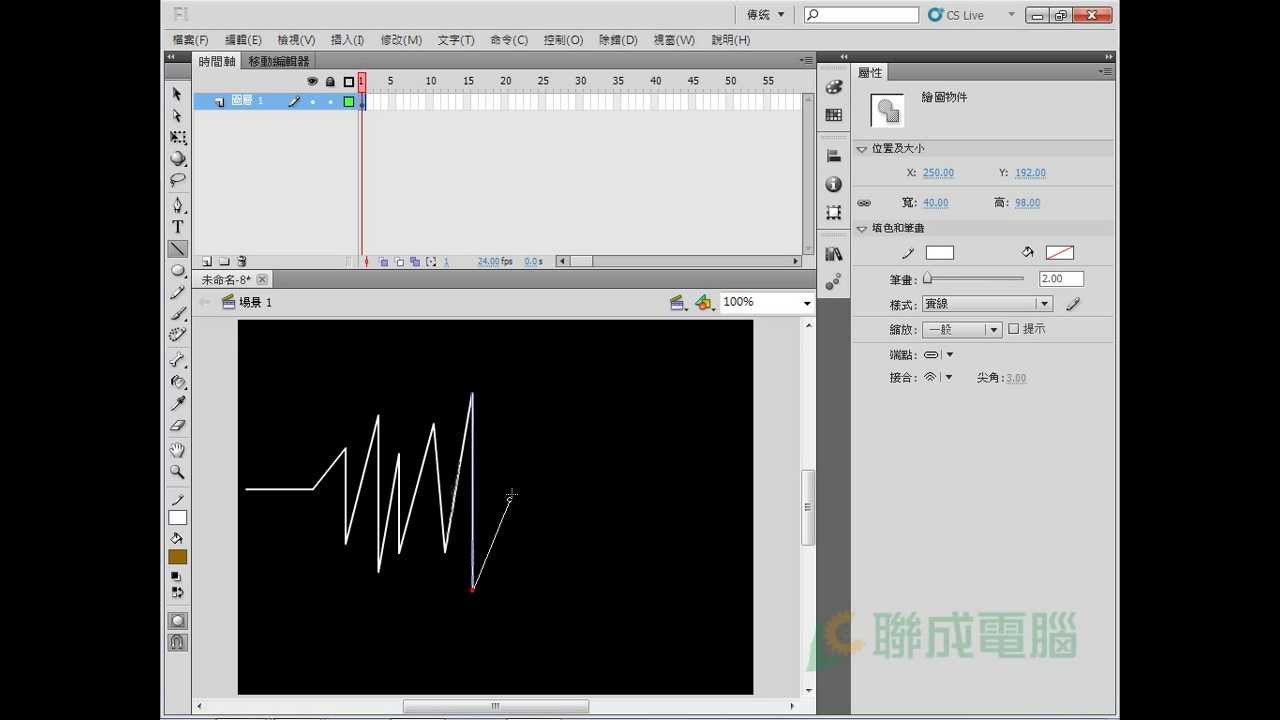Select the white arrow Subselection tool
Viewport: 1280px width, 720px height.
177,116
